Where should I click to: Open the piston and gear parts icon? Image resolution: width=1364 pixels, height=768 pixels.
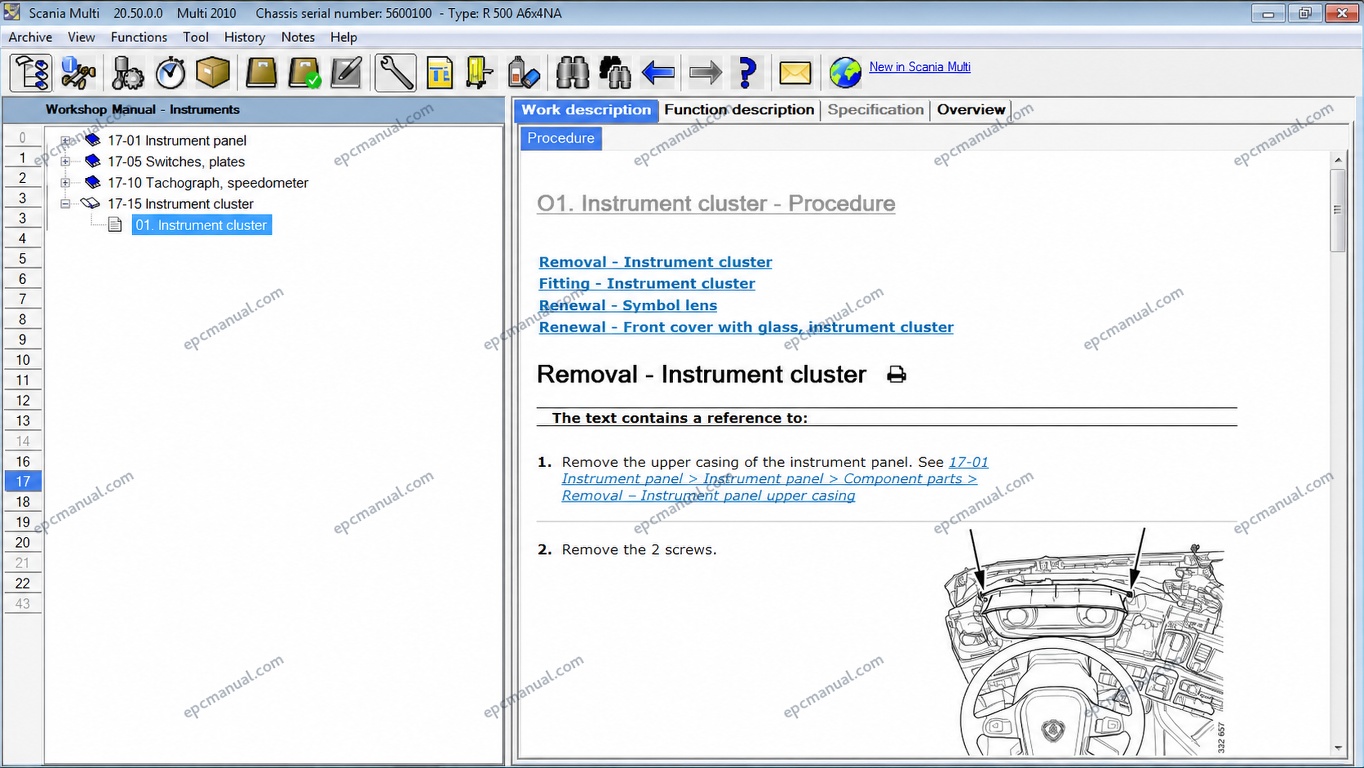(128, 73)
